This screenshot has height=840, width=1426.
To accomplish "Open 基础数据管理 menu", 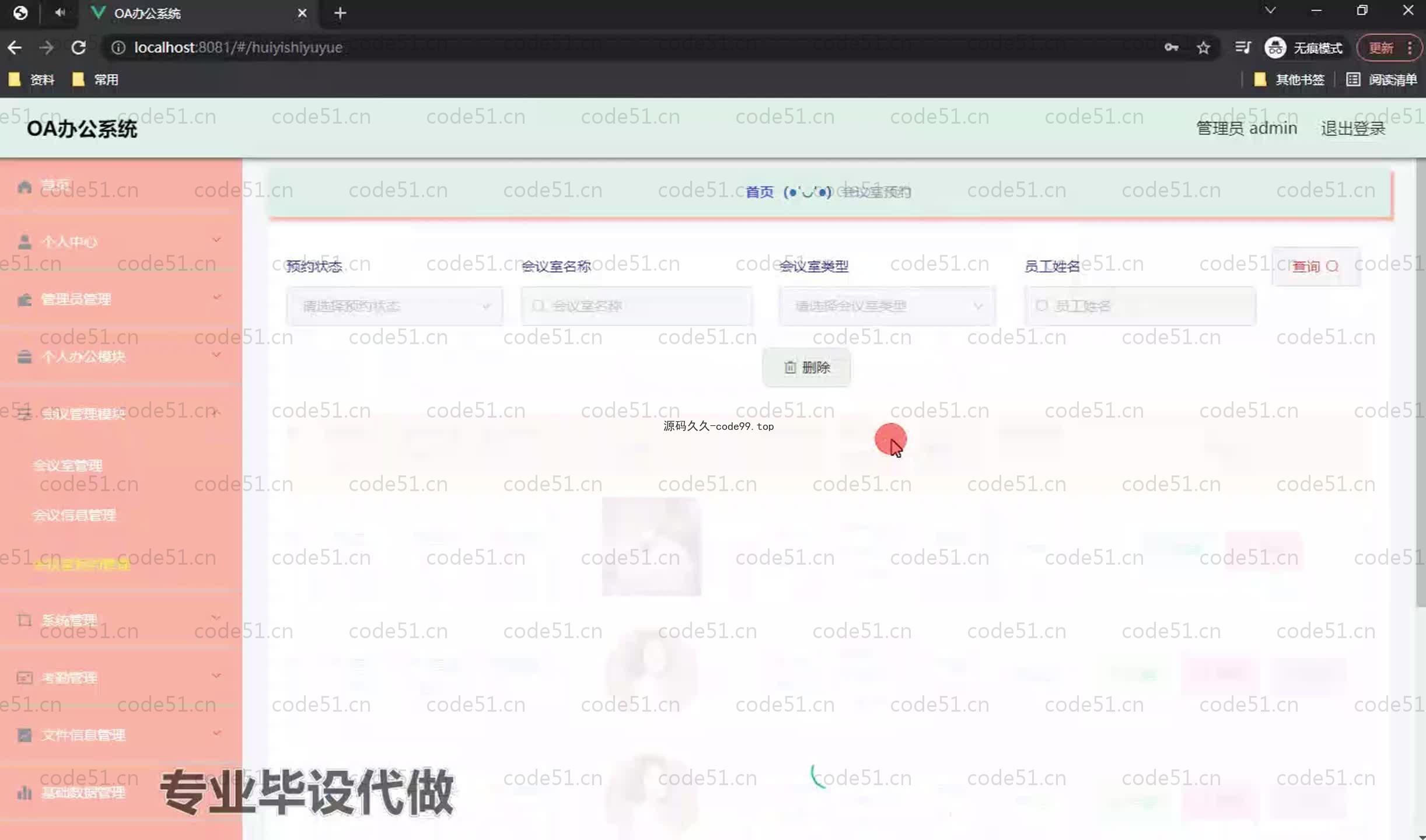I will 83,793.
